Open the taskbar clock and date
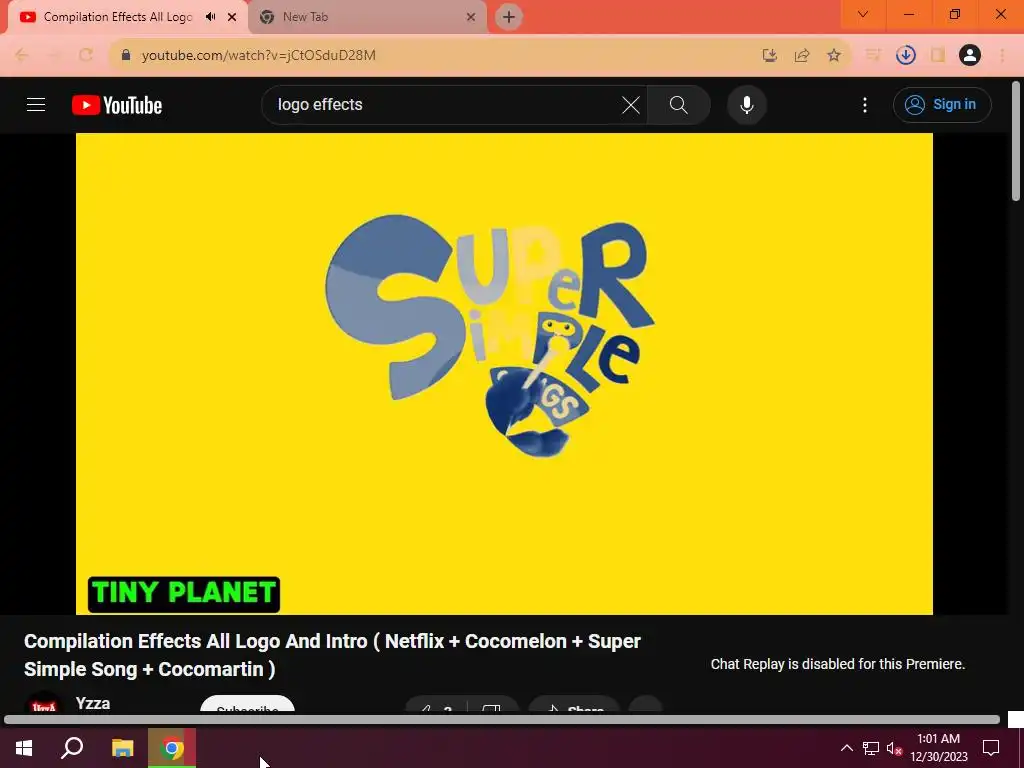This screenshot has width=1024, height=768. tap(938, 748)
